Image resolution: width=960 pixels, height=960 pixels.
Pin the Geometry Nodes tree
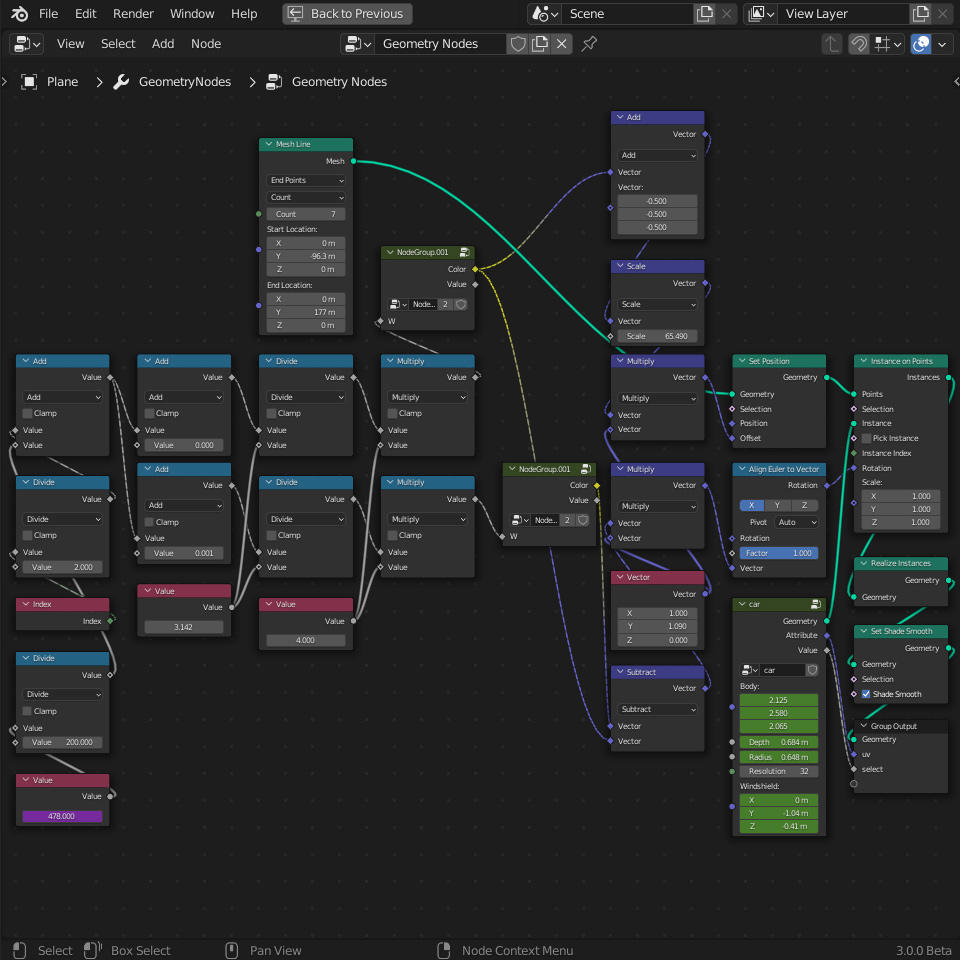589,44
